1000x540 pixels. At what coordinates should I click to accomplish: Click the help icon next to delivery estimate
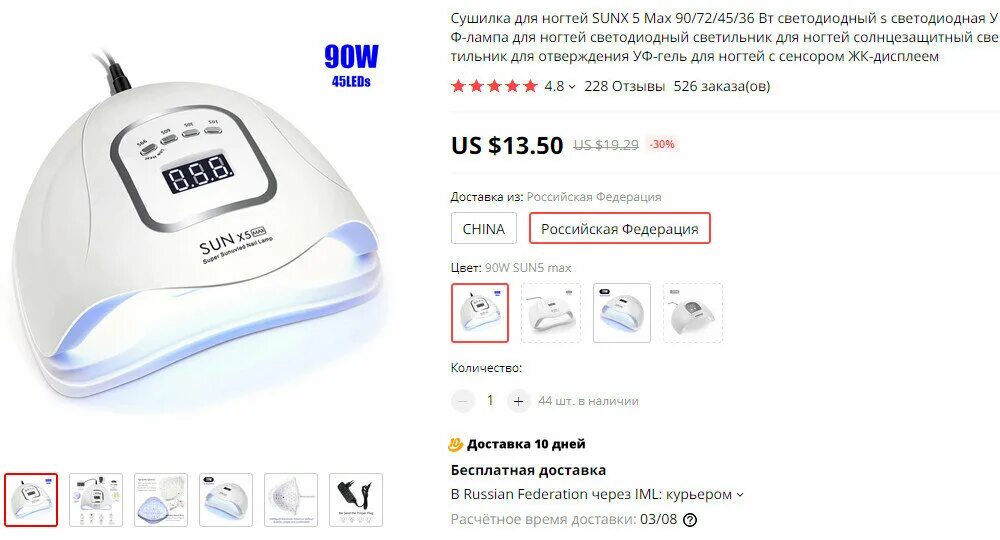click(689, 520)
